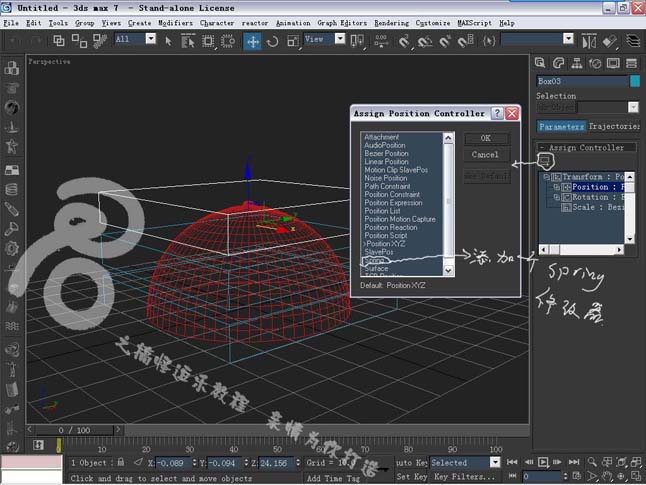646x485 pixels.
Task: Click reactor Water waves icon
Action: 12,326
